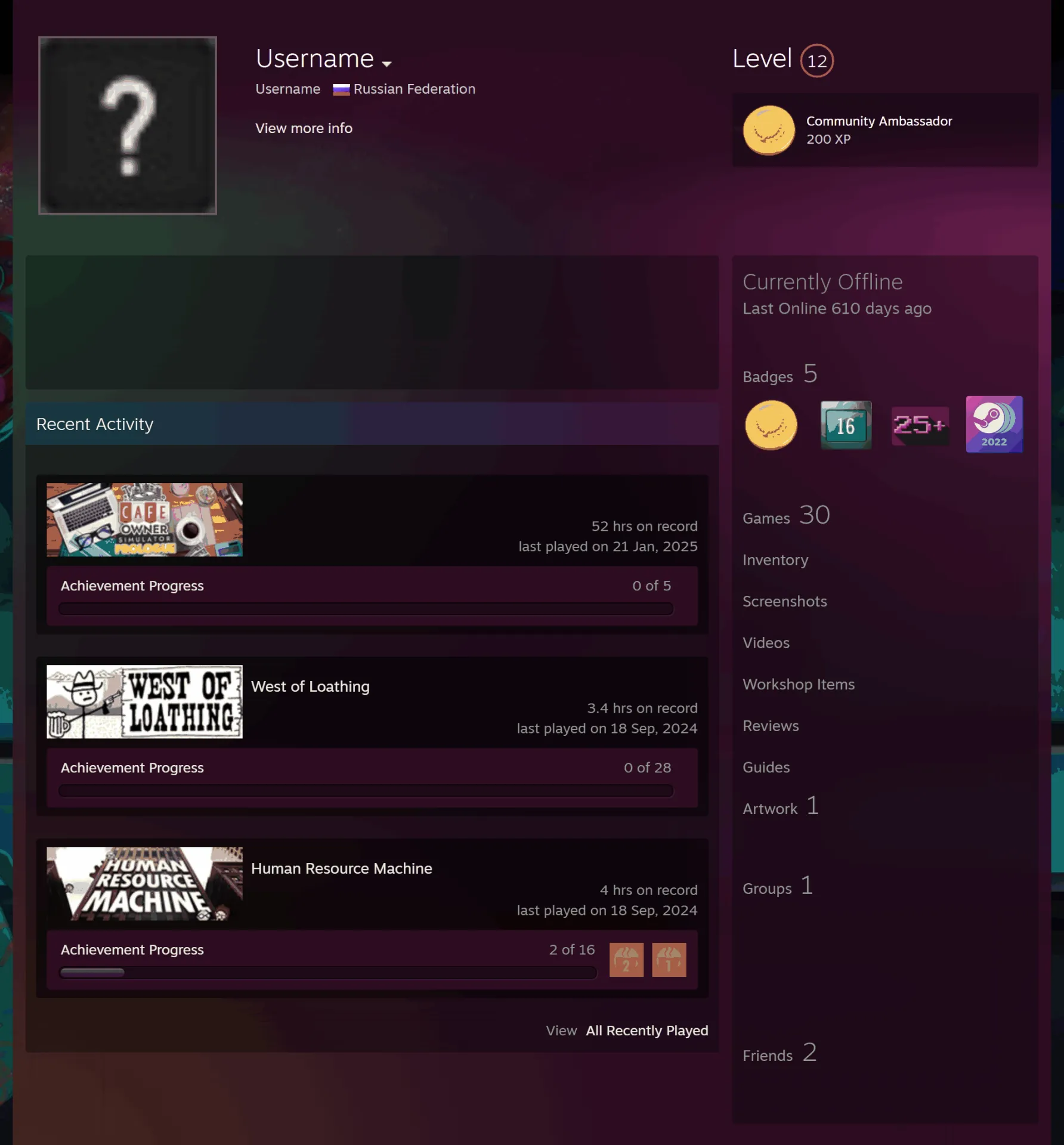Open the Community Ambassador featured badge icon

click(x=769, y=130)
